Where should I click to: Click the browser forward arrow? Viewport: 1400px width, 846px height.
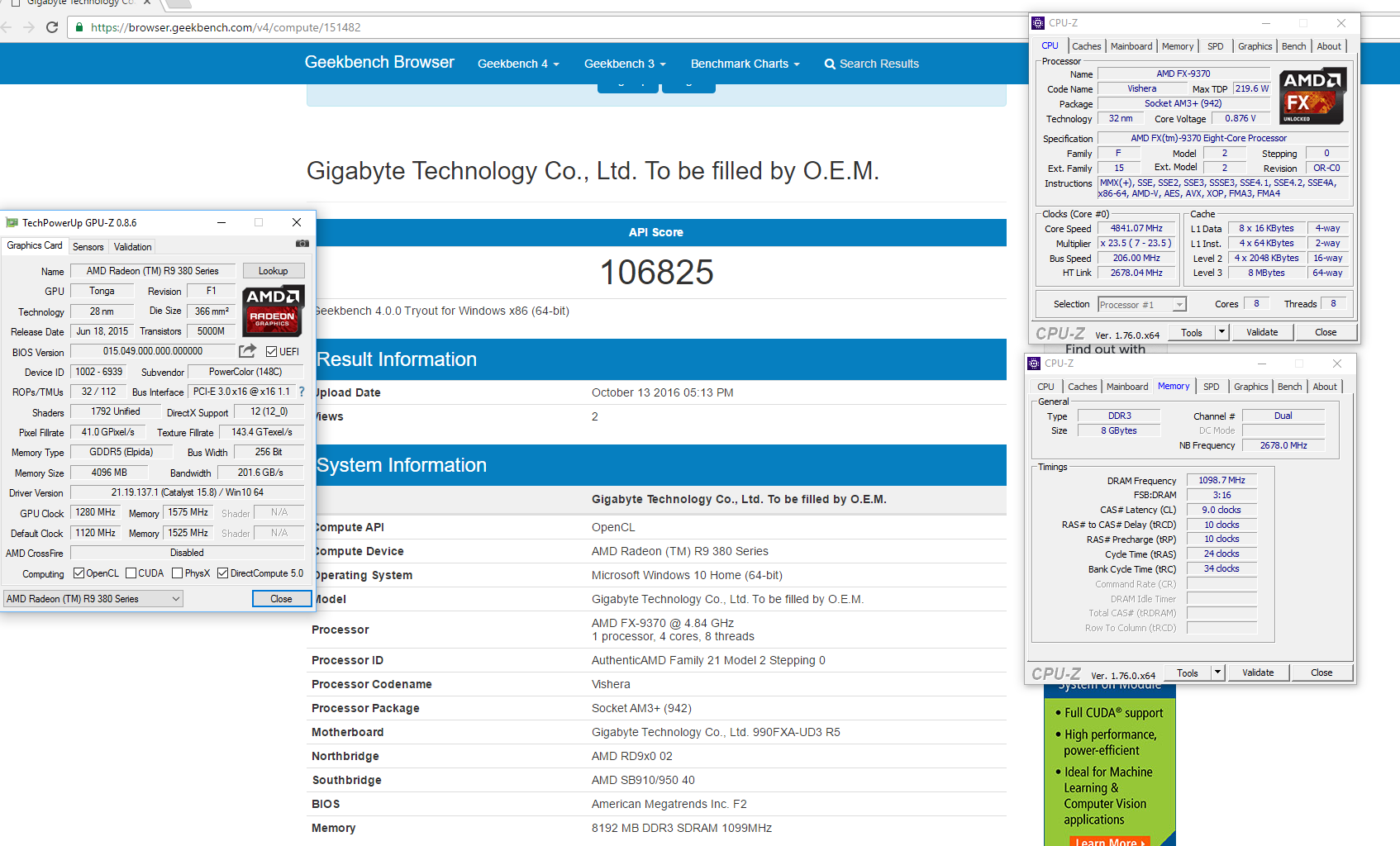pyautogui.click(x=29, y=27)
